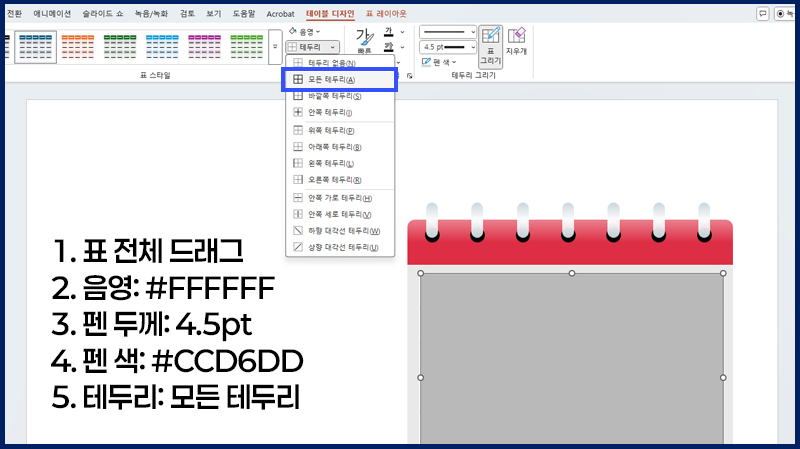Choose 안쪽 세로 테두리 menu item

[x=340, y=214]
